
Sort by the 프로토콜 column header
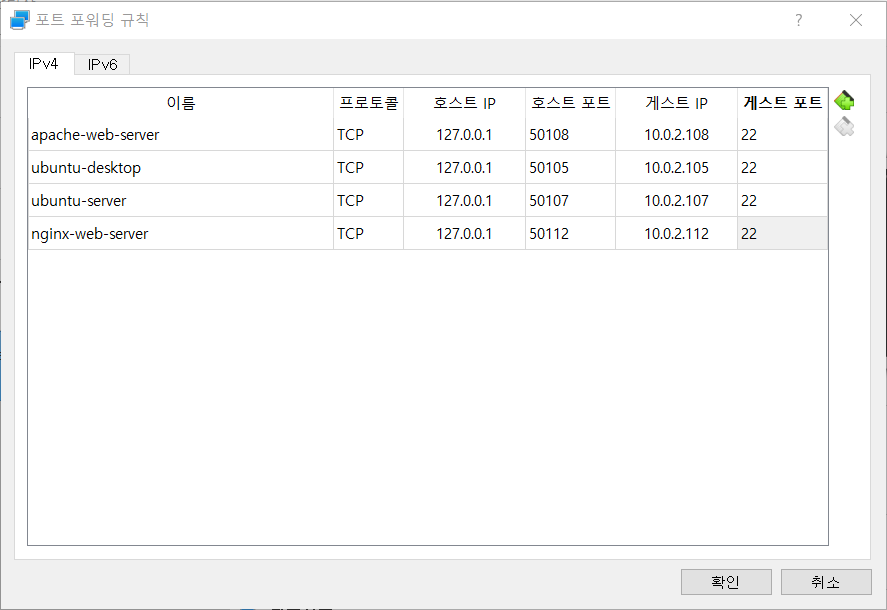(369, 103)
